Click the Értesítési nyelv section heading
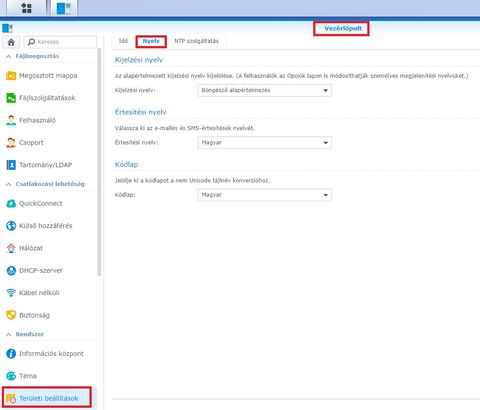Screen dimensions: 480x410 point(140,112)
